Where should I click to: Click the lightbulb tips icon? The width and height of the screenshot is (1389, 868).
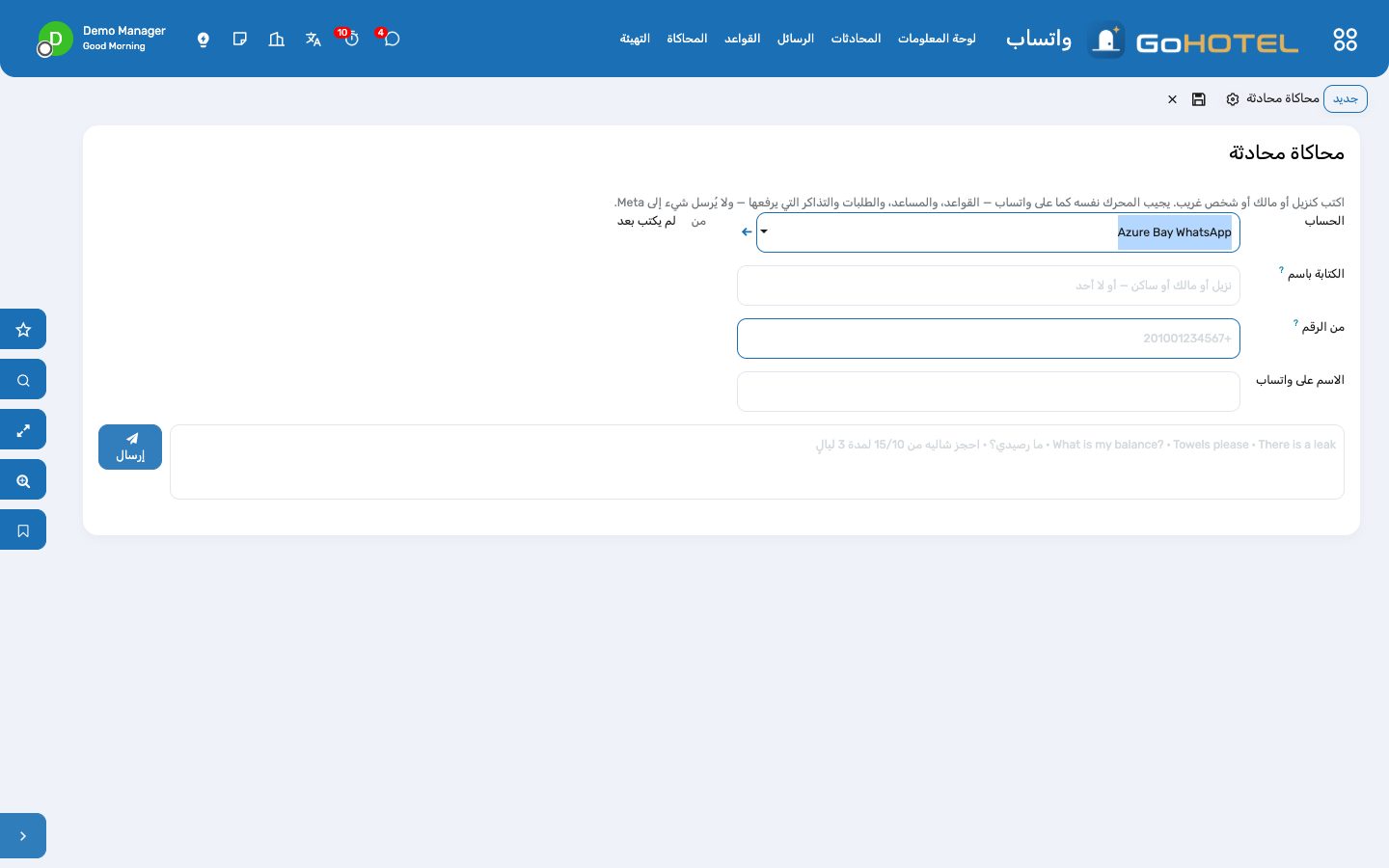(204, 40)
